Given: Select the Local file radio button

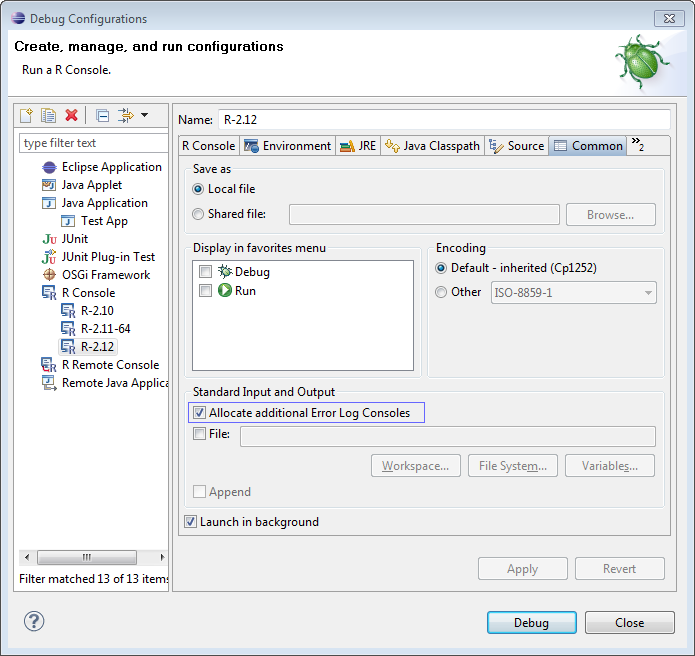Looking at the screenshot, I should [198, 189].
